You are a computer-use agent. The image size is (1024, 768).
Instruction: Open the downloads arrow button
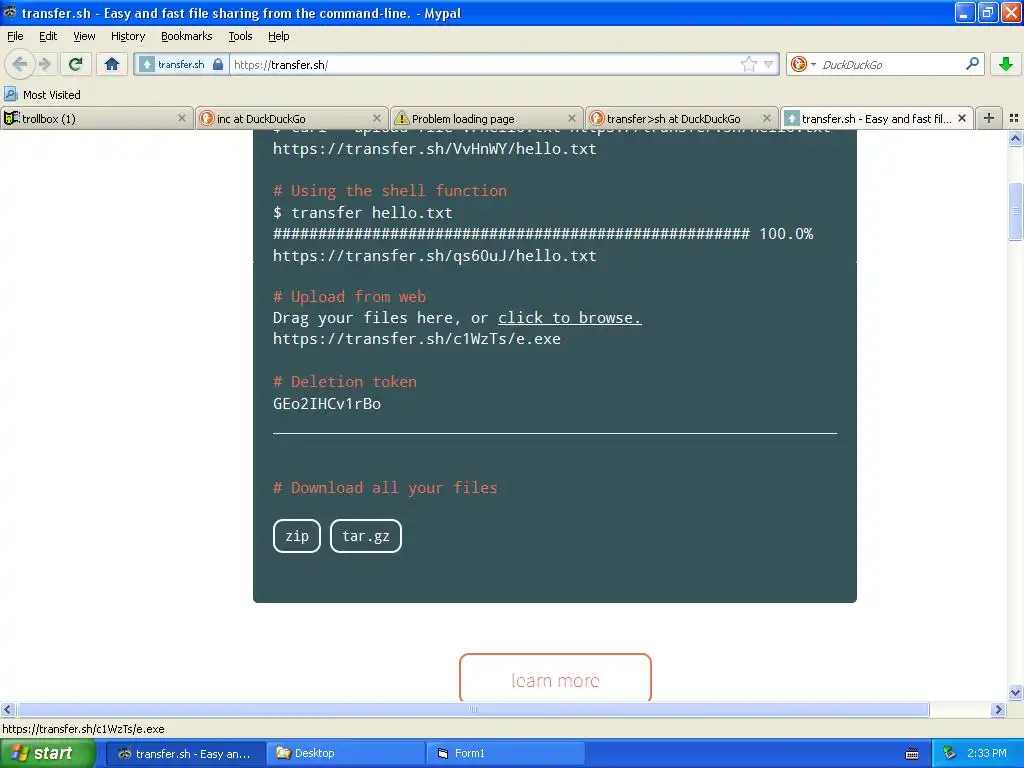pyautogui.click(x=1006, y=64)
